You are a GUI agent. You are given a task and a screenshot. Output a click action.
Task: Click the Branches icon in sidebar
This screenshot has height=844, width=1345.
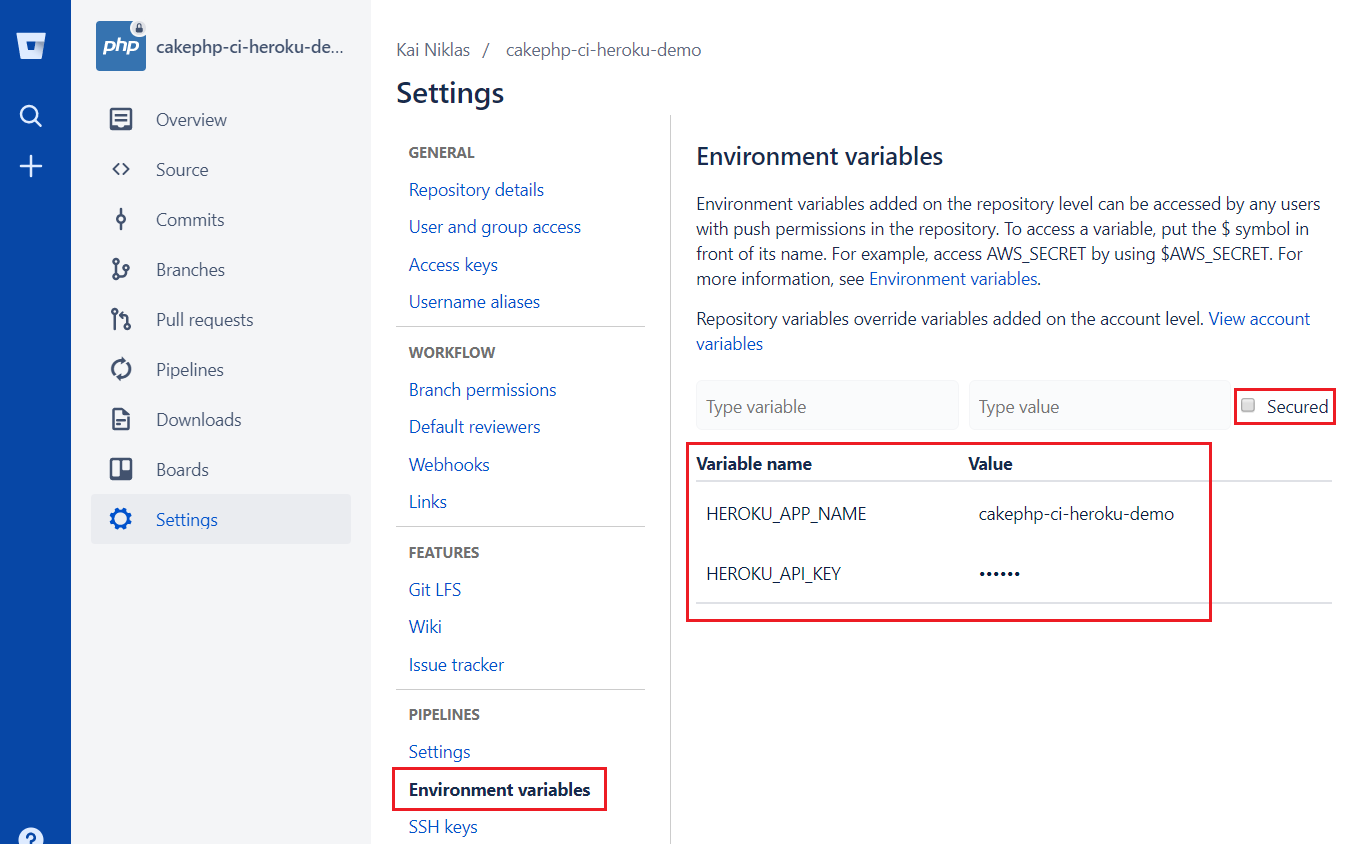(x=121, y=270)
